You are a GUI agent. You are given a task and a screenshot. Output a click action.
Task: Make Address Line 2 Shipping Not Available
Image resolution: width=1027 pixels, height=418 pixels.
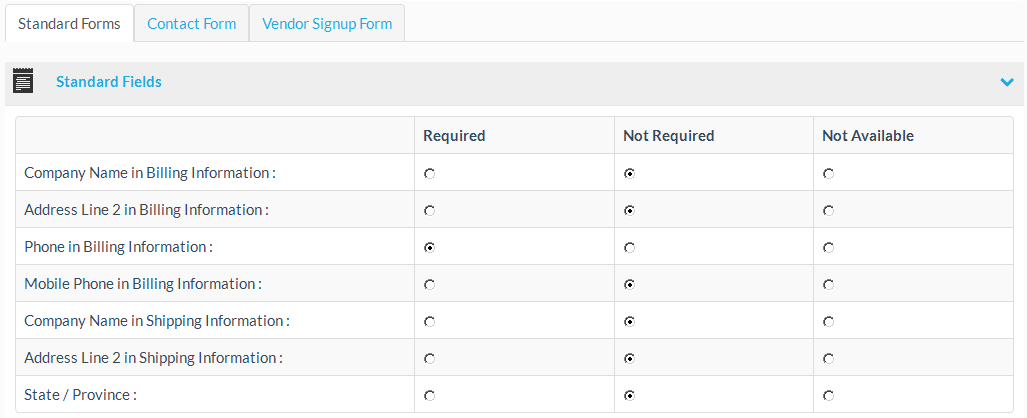pos(829,358)
